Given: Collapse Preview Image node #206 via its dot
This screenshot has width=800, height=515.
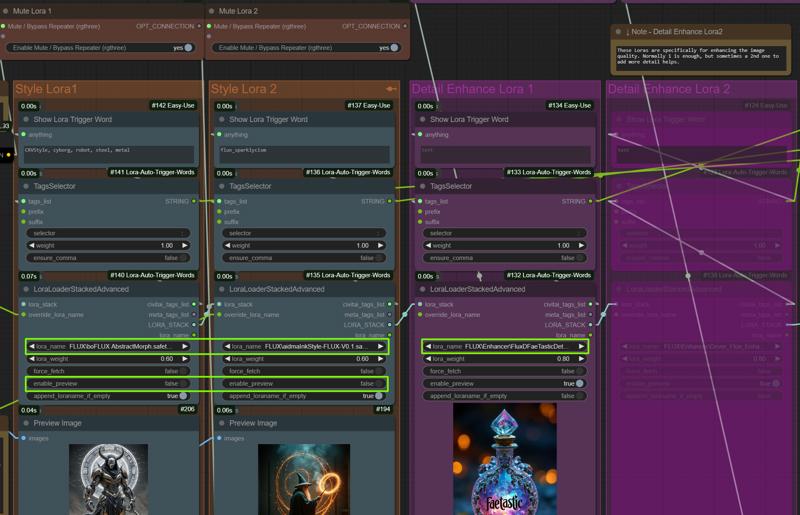Looking at the screenshot, I should 26,423.
